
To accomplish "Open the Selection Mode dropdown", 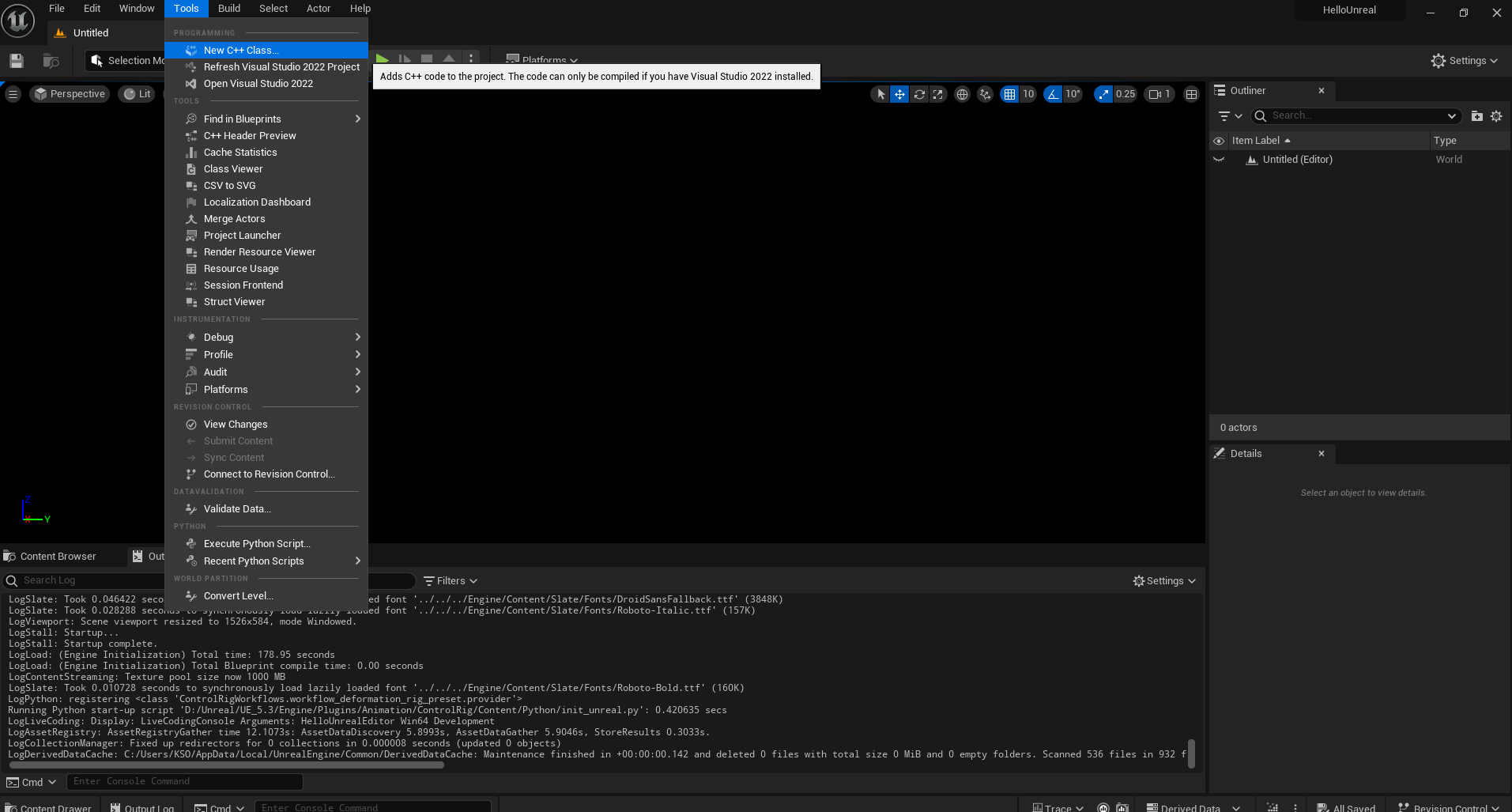I will click(x=126, y=61).
